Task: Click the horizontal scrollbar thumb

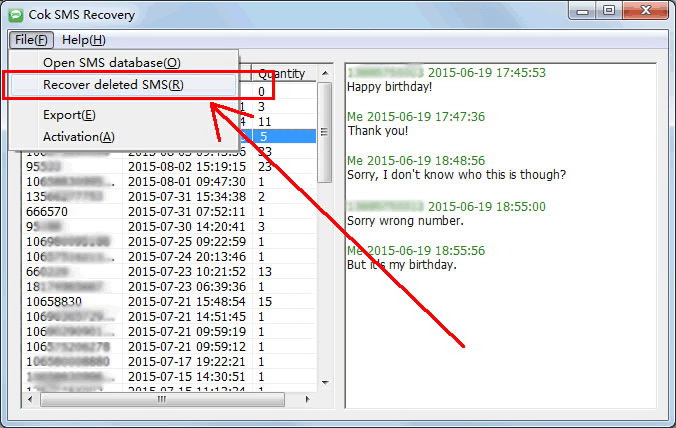Action: tap(162, 400)
